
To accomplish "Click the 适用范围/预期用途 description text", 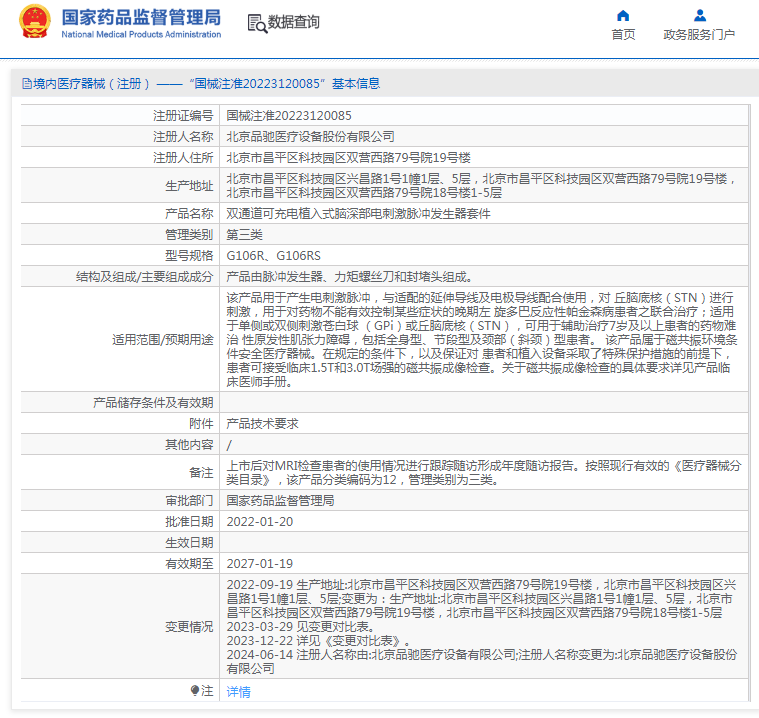I will coord(482,339).
